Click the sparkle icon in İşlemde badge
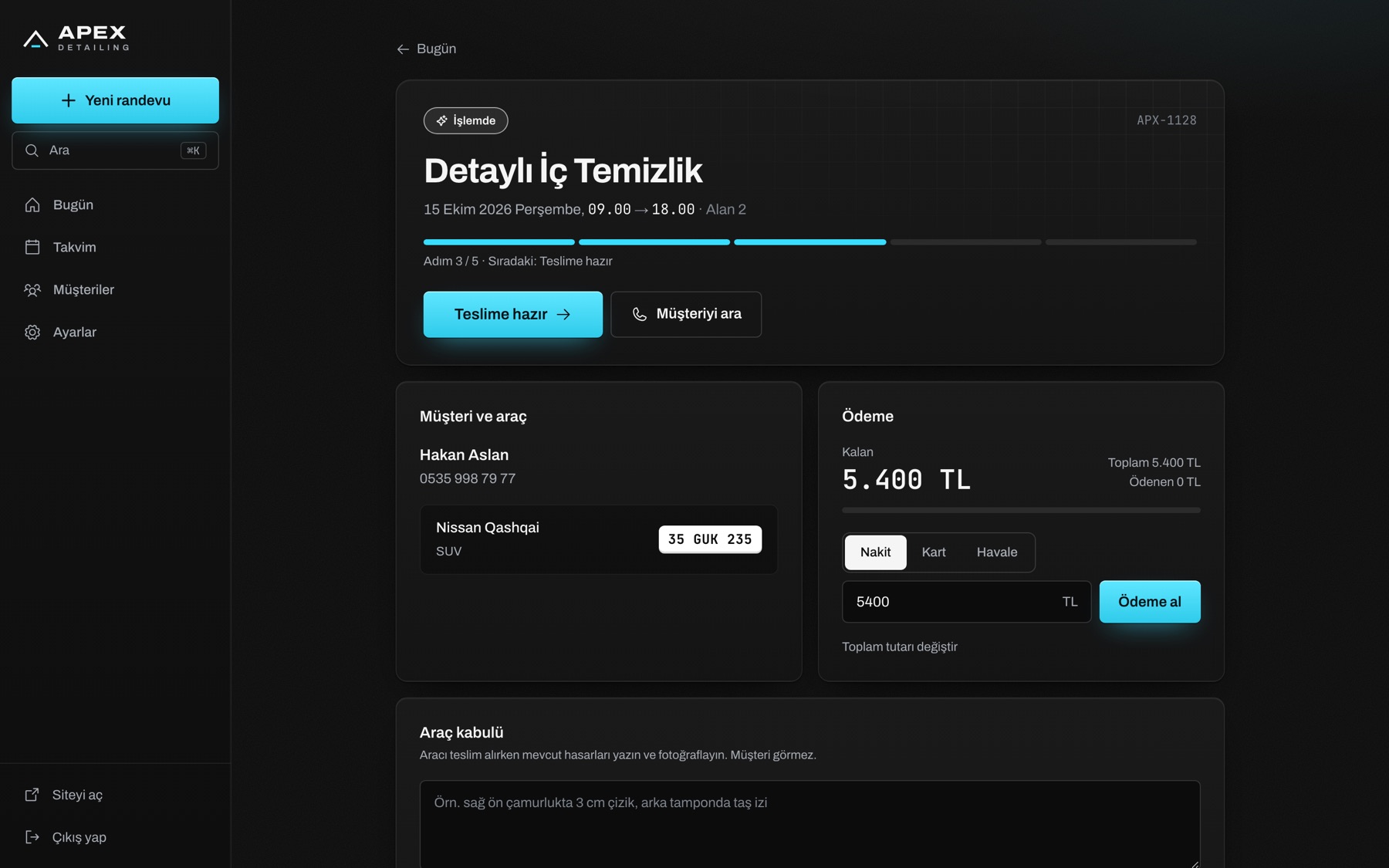Image resolution: width=1389 pixels, height=868 pixels. (x=441, y=120)
